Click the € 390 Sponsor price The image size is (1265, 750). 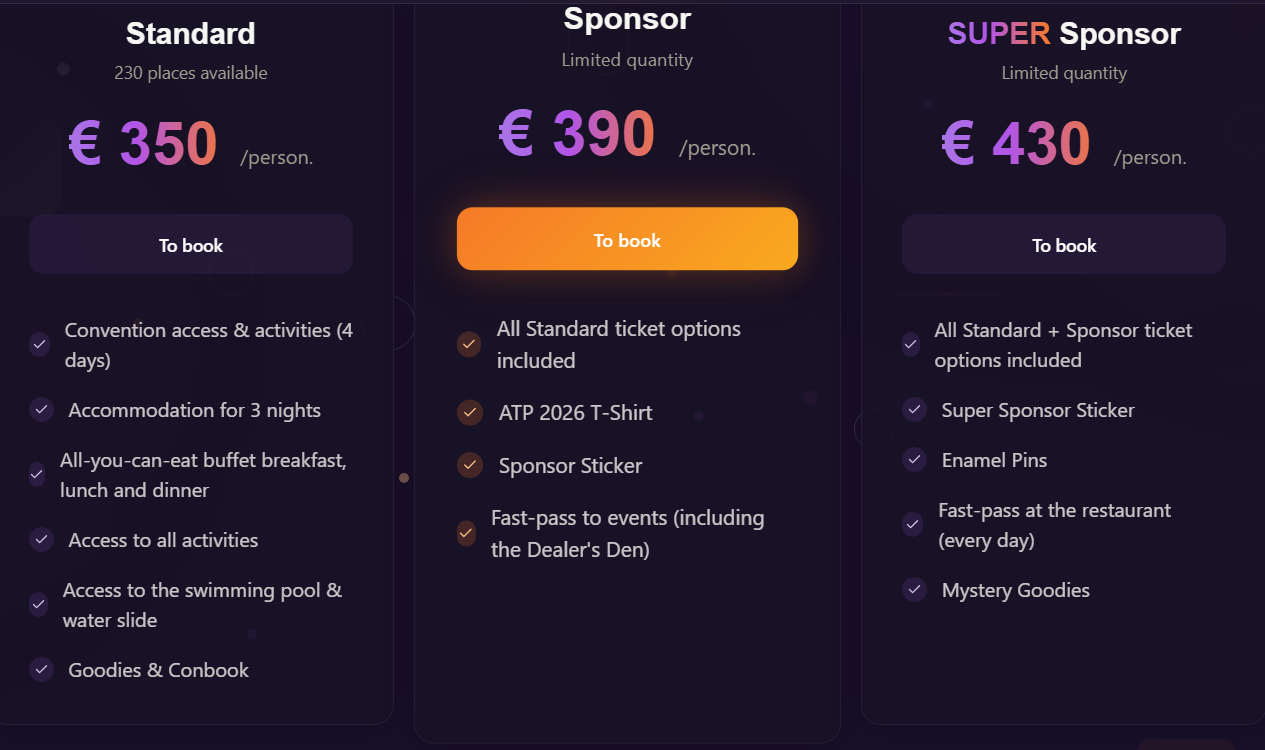pyautogui.click(x=577, y=134)
